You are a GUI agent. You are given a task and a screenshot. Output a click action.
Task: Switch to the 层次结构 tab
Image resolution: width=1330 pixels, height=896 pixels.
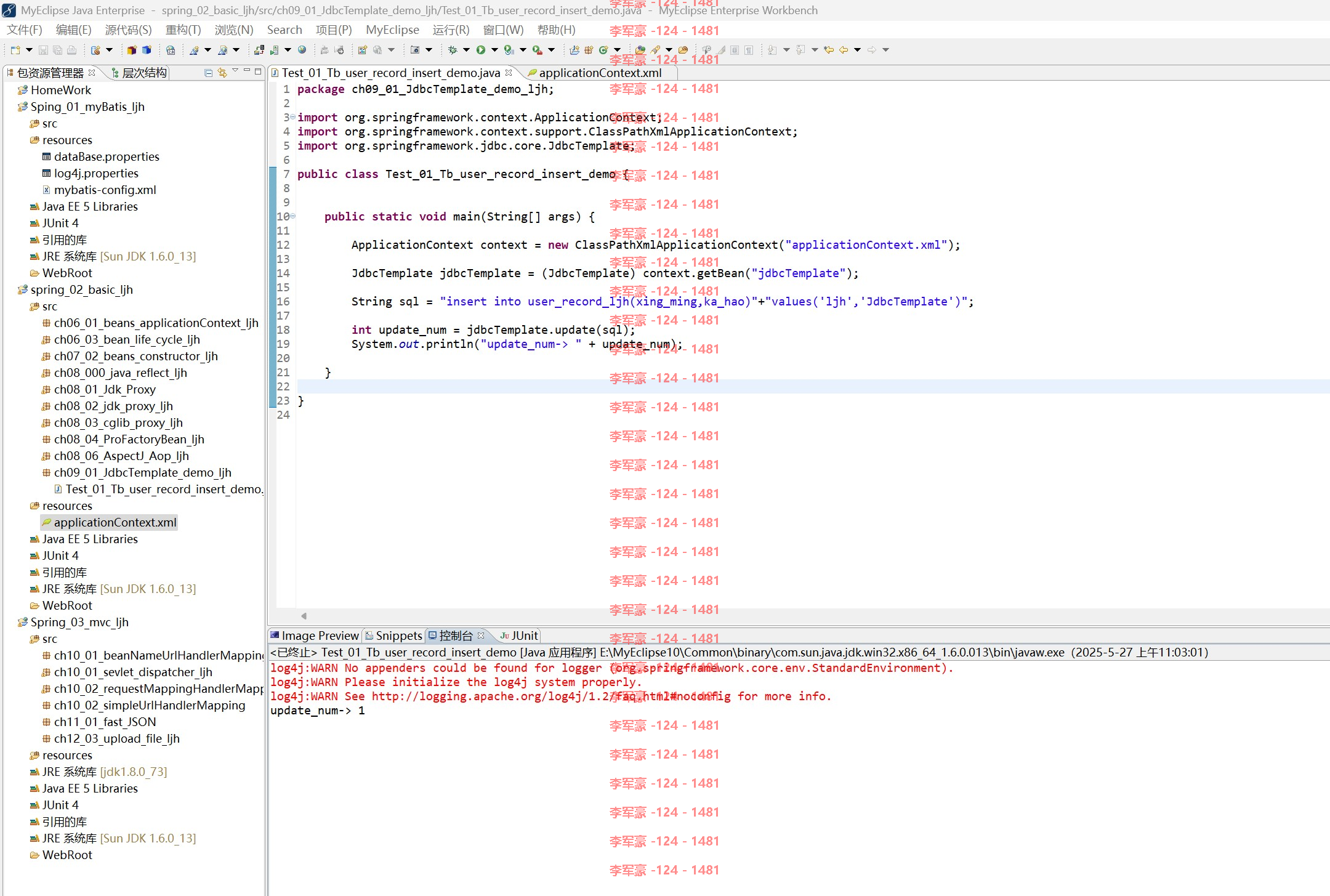(139, 73)
